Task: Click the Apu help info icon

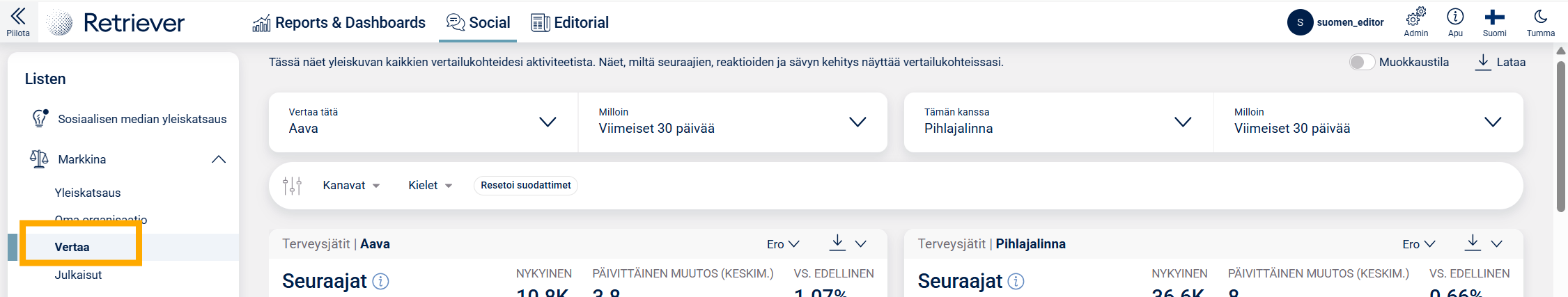Action: pos(1455,17)
